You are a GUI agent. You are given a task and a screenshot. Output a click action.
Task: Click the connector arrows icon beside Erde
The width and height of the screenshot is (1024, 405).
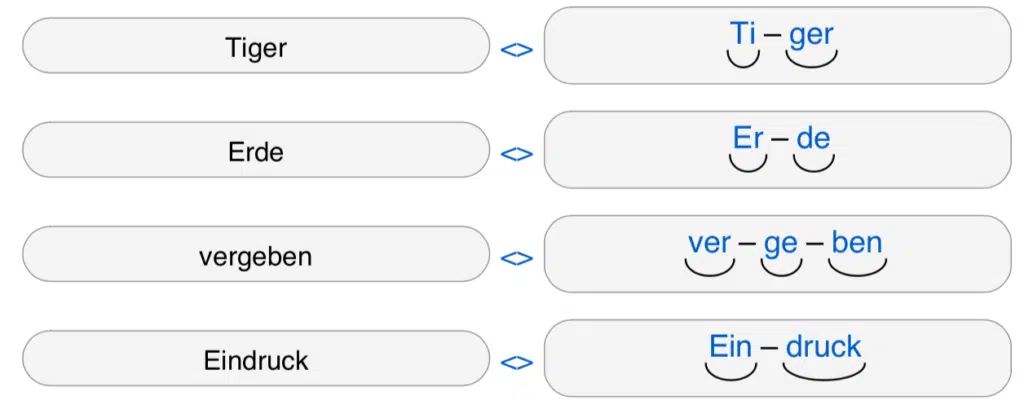tap(516, 154)
